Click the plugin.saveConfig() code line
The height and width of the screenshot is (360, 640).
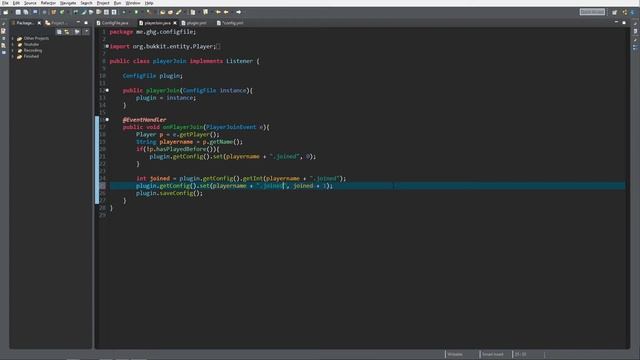169,193
